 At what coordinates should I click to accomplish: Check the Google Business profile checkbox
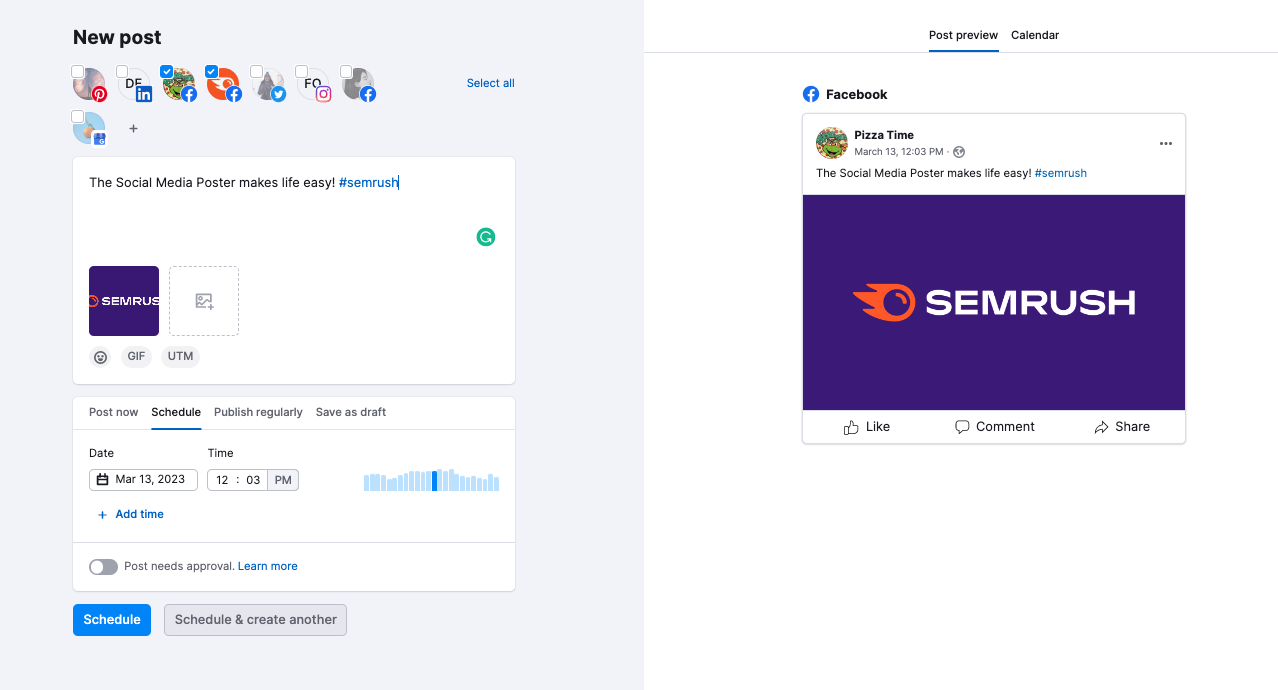tap(78, 116)
